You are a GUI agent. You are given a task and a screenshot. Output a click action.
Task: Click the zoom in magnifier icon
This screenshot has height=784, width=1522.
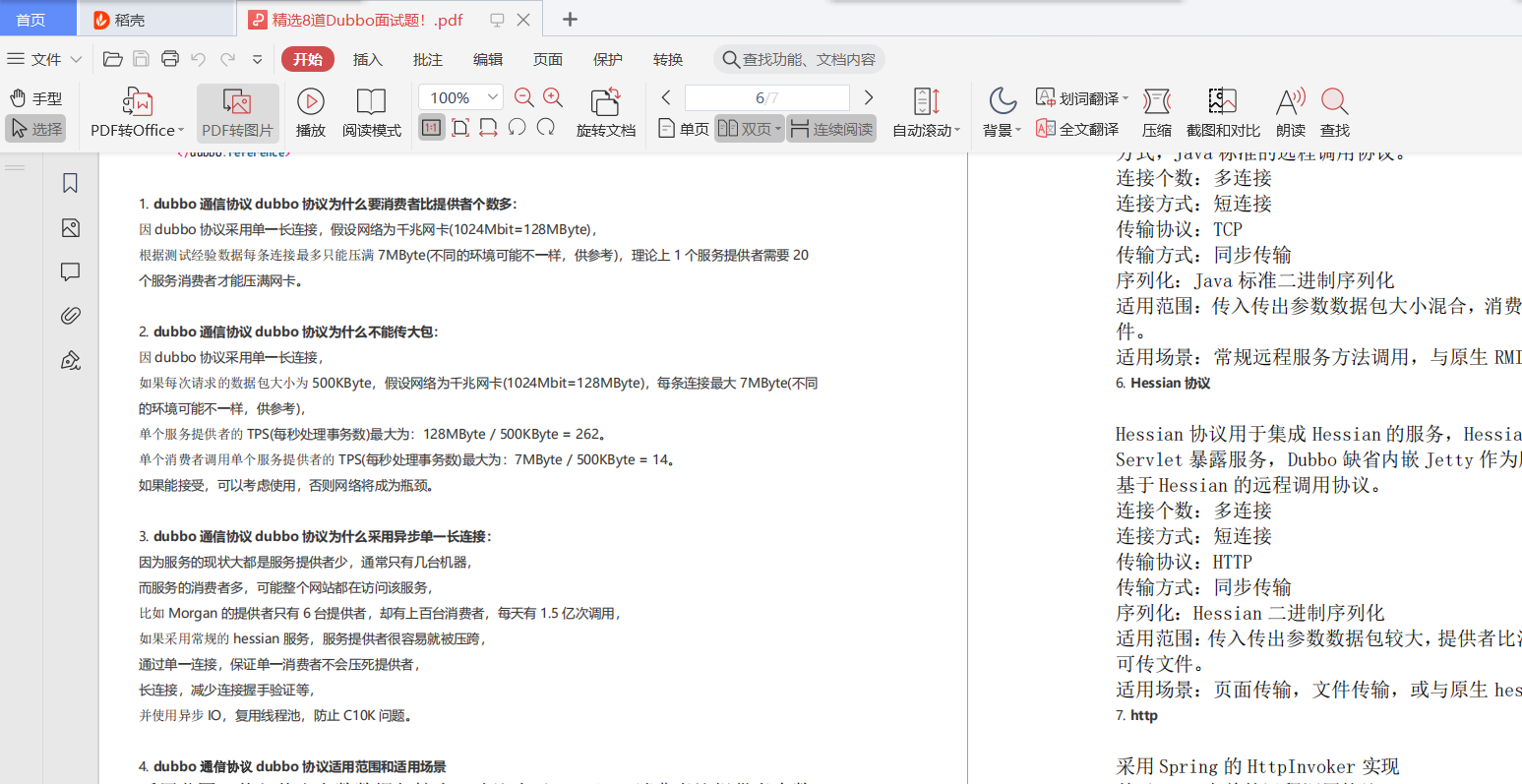(553, 97)
